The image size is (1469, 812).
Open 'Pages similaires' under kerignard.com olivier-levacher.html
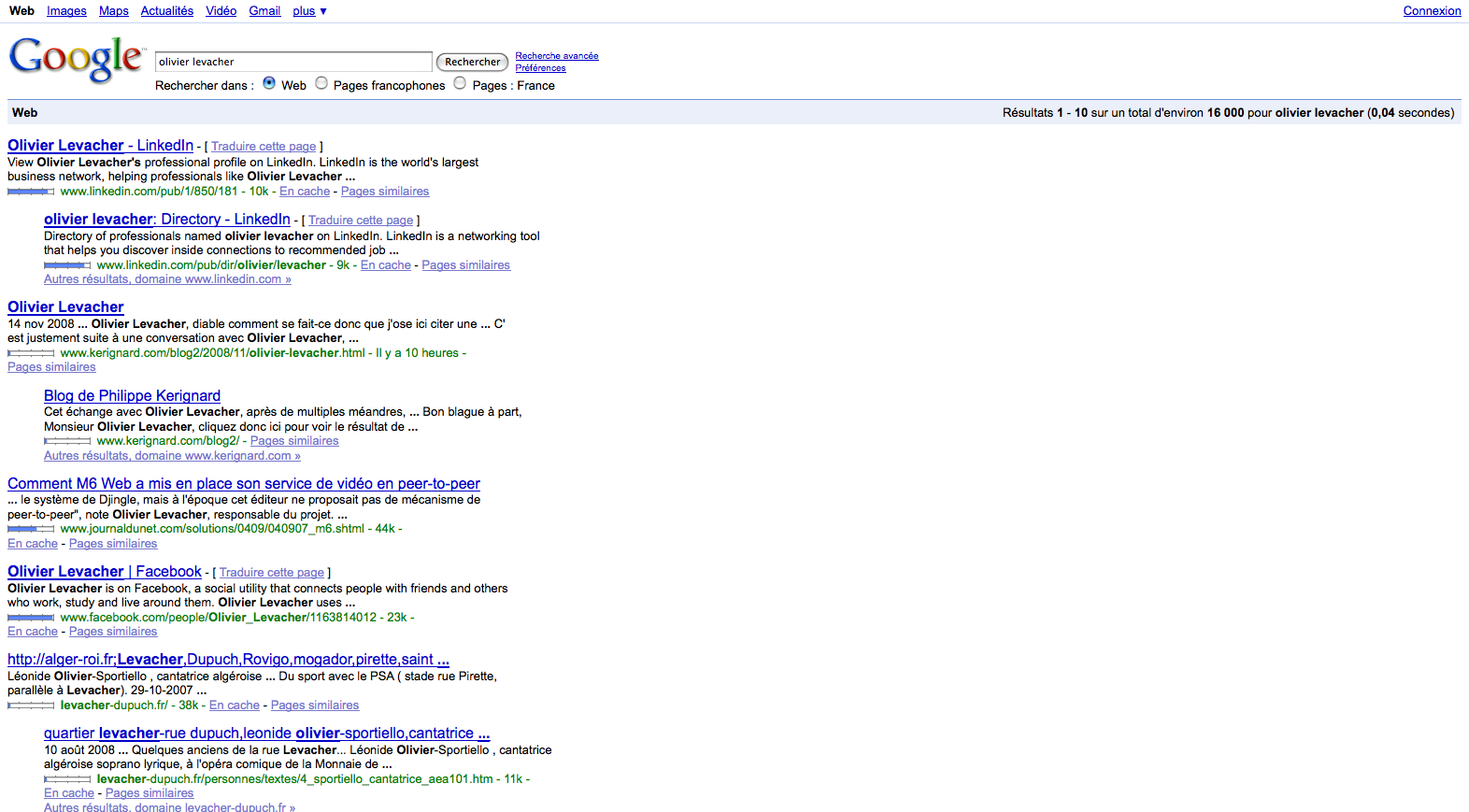51,367
